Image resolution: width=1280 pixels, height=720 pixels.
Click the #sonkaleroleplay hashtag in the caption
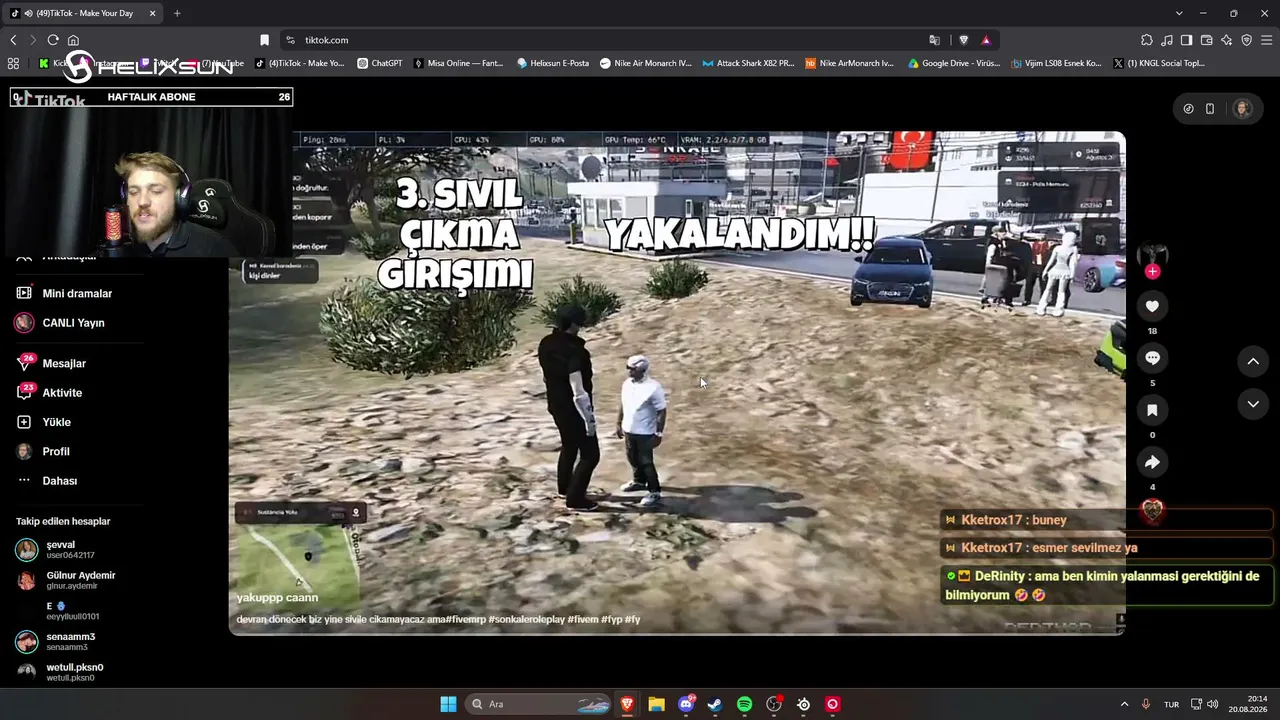[x=527, y=620]
